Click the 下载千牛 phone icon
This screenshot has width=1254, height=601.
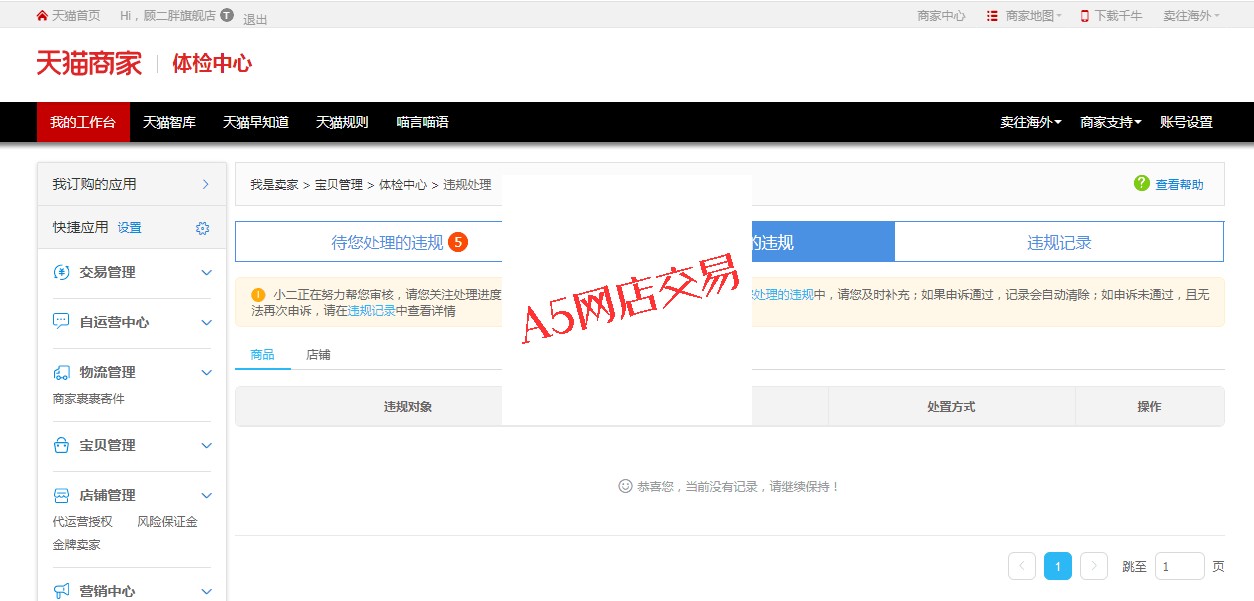[1084, 16]
